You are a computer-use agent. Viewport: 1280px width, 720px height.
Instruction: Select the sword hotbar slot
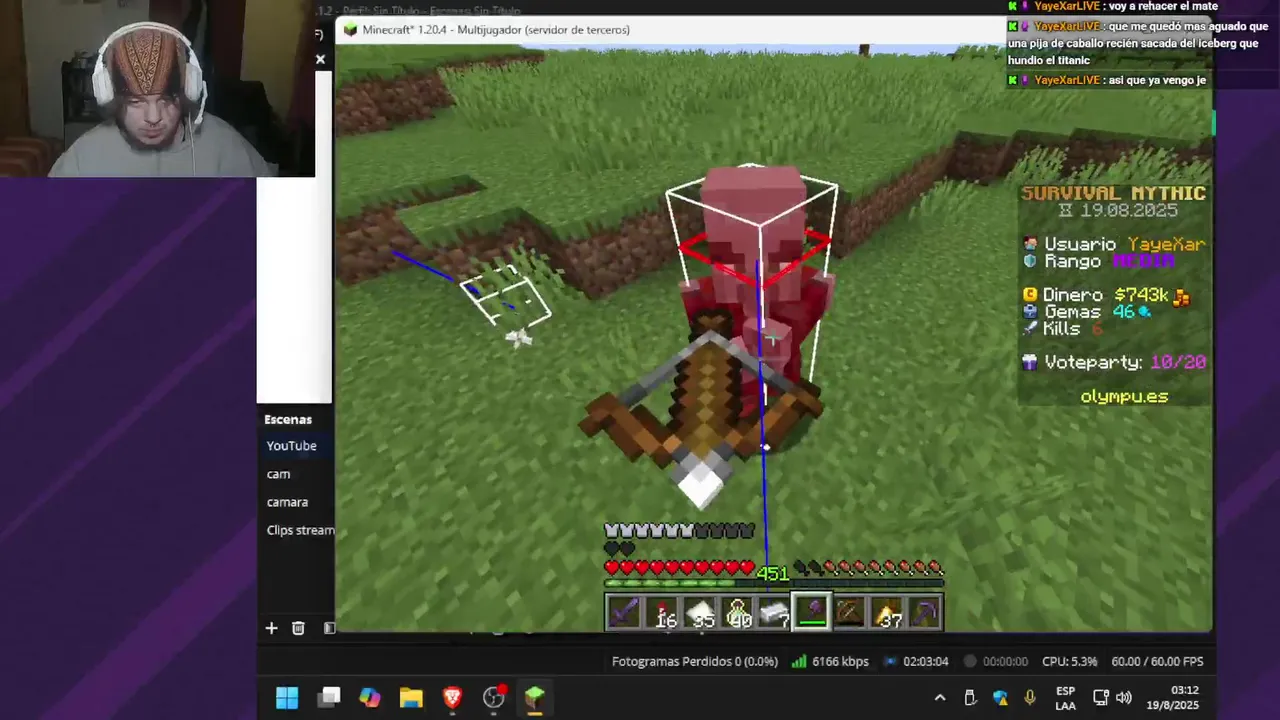click(x=624, y=612)
